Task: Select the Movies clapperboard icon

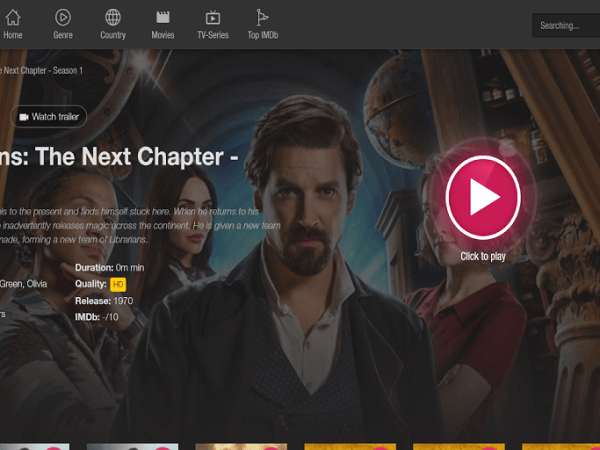Action: point(163,18)
